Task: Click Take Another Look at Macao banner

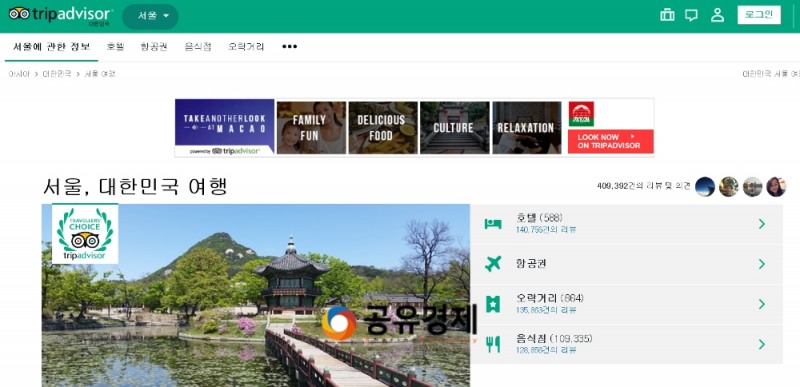Action: 224,127
